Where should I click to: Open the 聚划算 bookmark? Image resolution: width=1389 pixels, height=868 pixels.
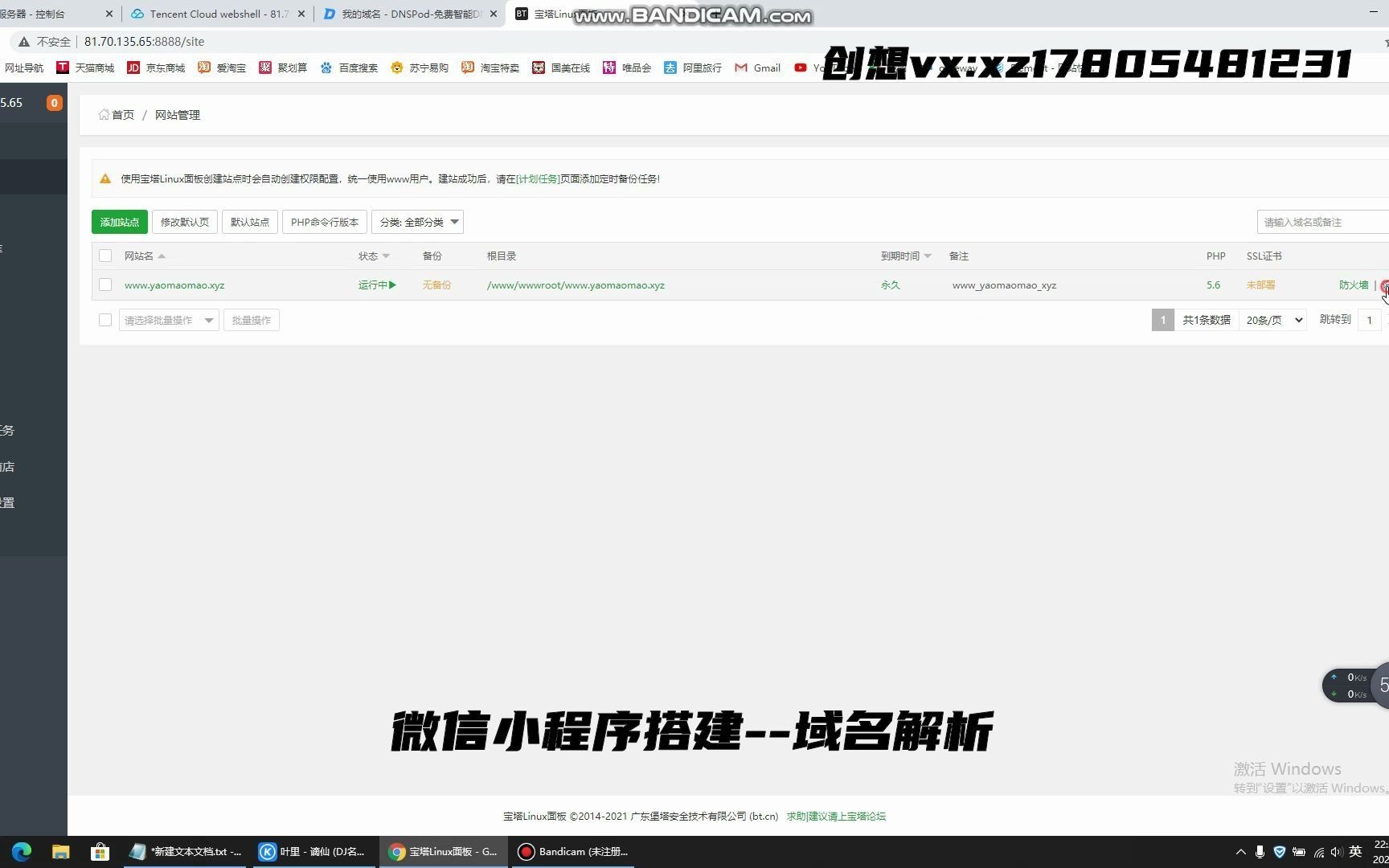[283, 68]
